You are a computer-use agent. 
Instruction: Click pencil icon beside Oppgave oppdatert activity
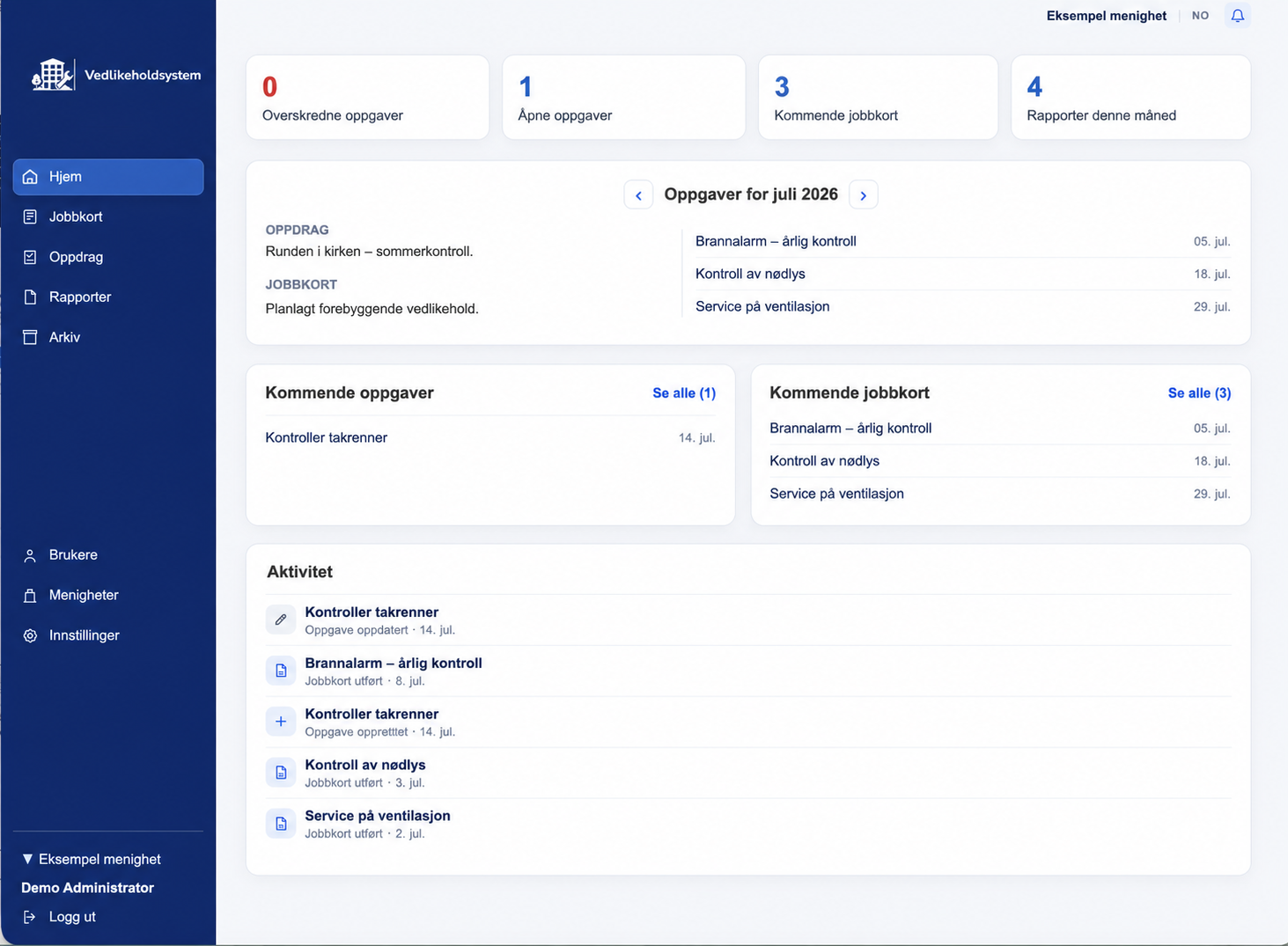(x=281, y=620)
